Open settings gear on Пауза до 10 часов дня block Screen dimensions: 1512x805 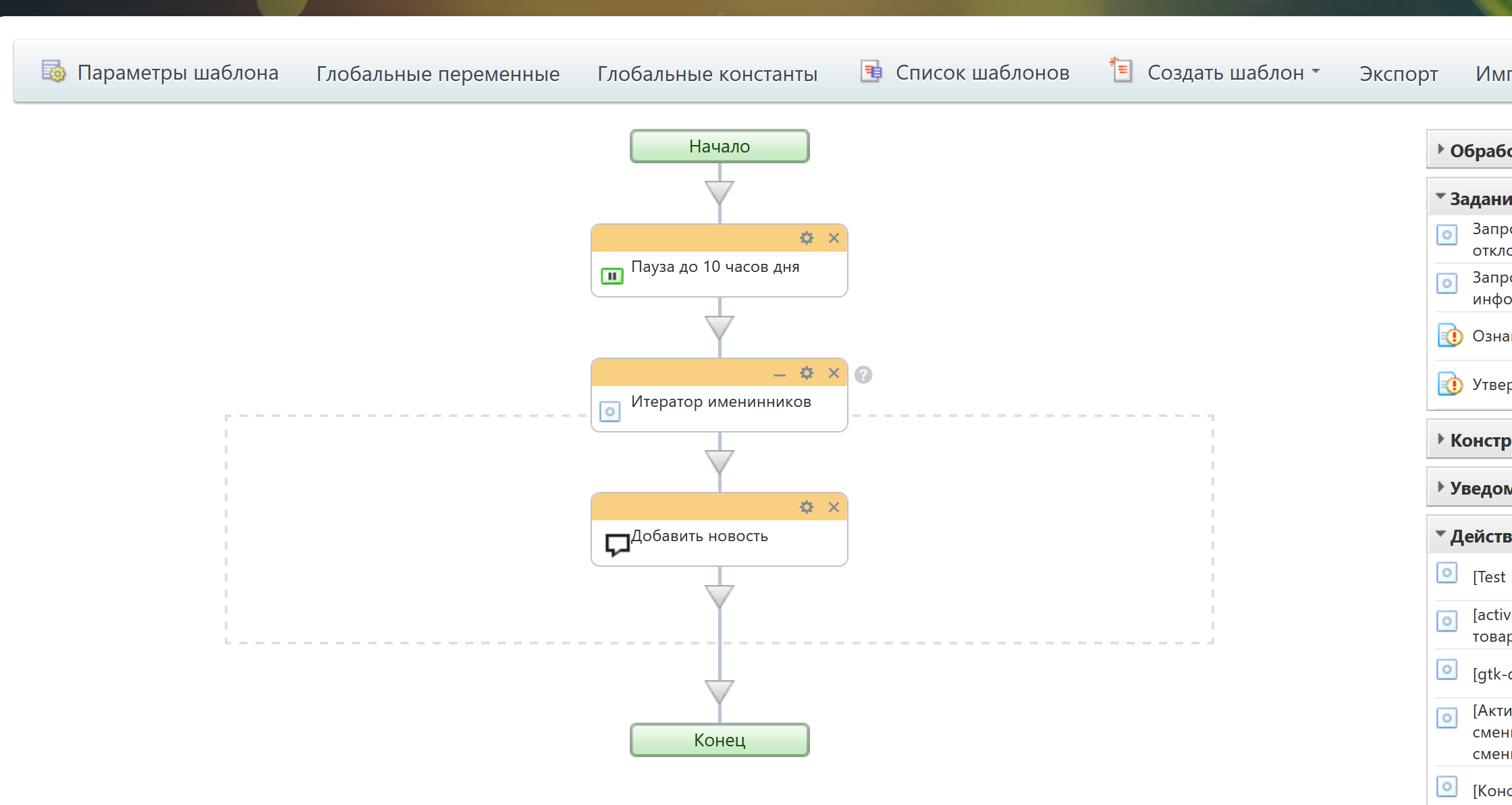pos(807,238)
